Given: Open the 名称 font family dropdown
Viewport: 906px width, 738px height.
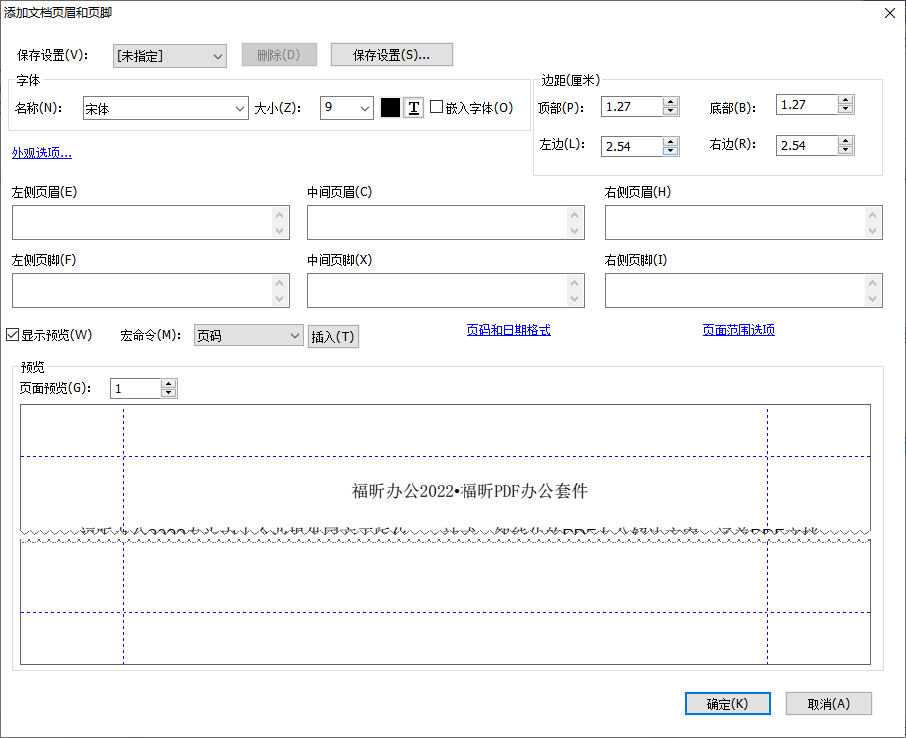Looking at the screenshot, I should 239,108.
